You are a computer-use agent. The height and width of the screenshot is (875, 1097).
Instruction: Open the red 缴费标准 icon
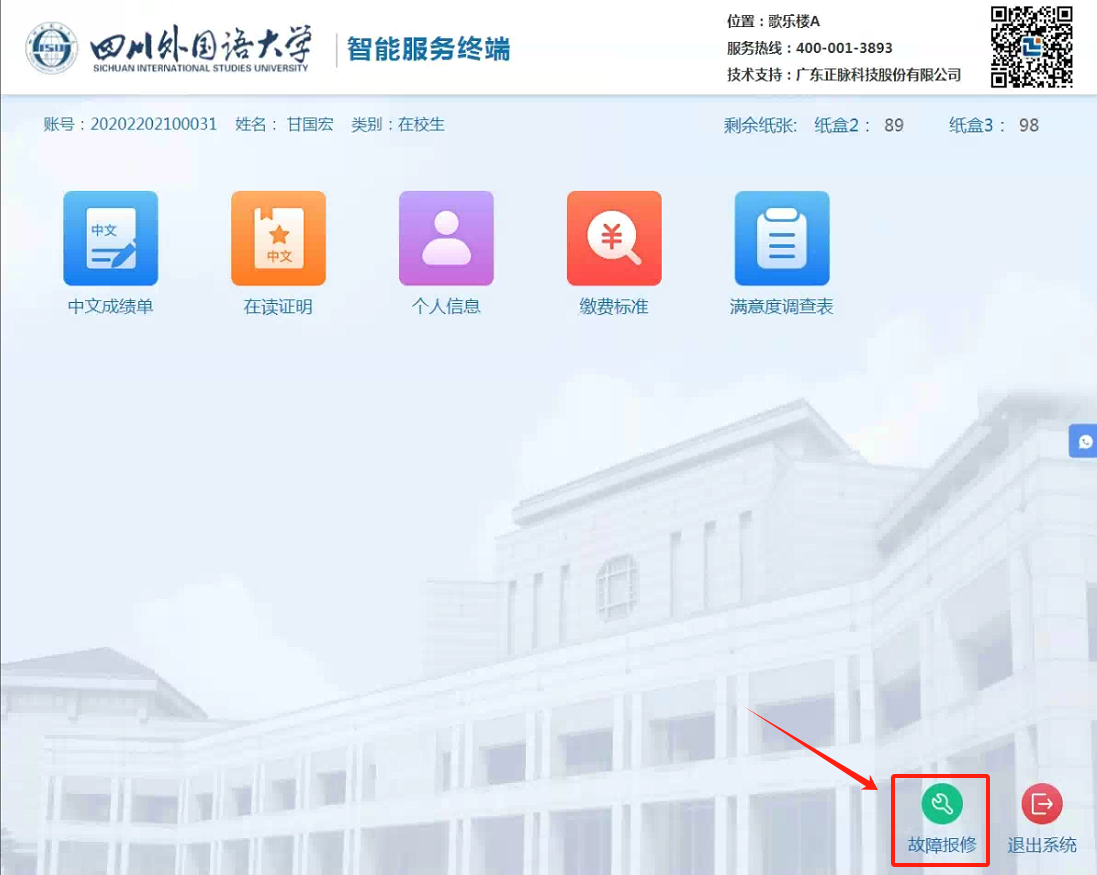click(614, 239)
